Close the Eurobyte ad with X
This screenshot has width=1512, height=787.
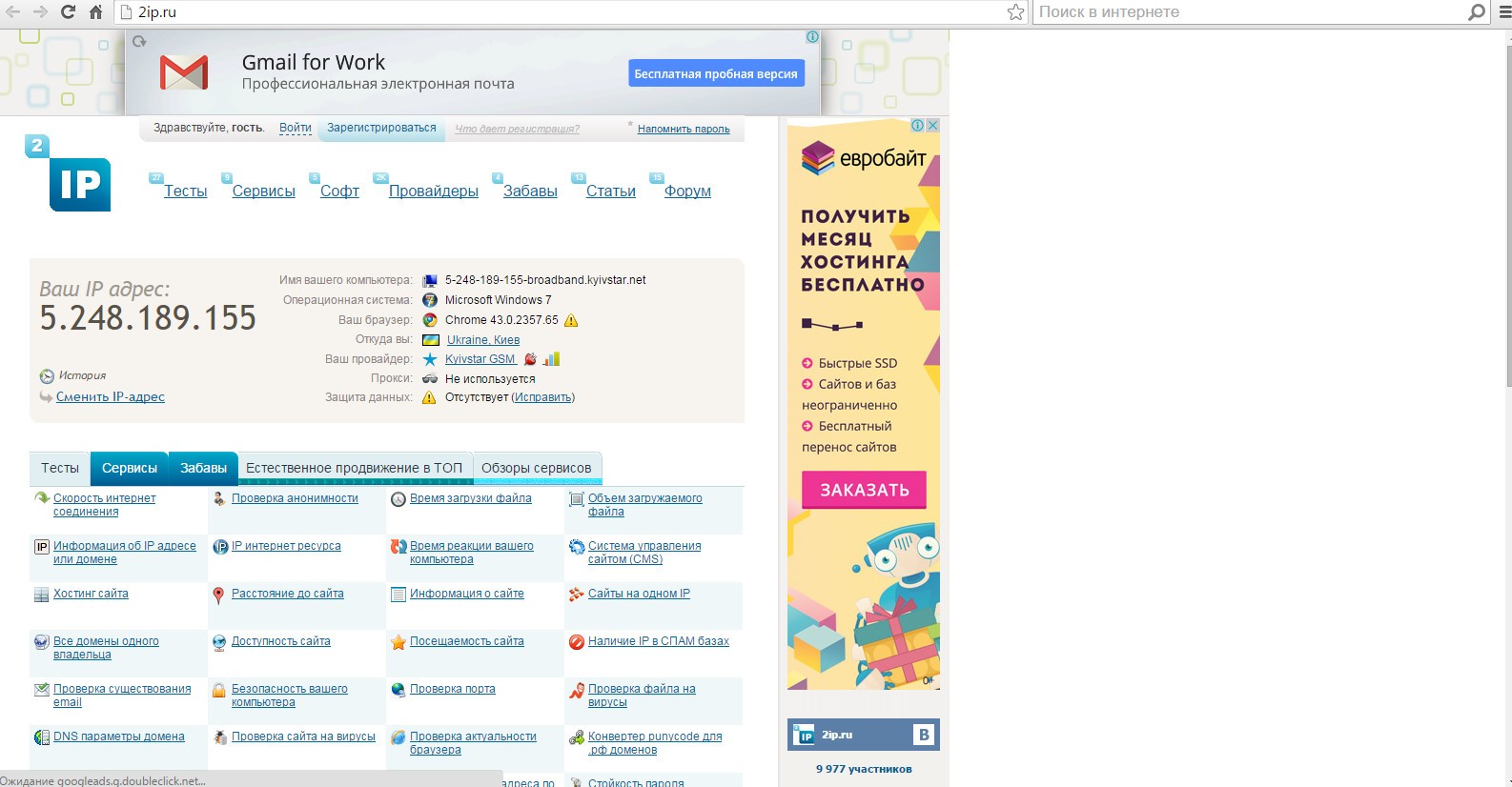pyautogui.click(x=933, y=125)
